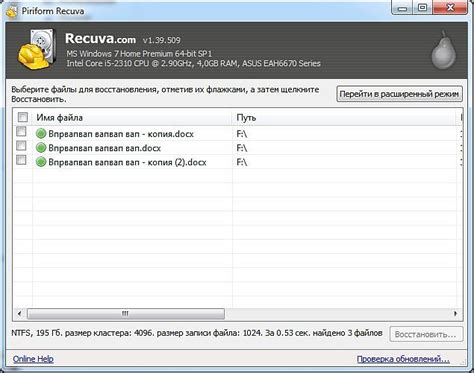Tick checkbox for копия (2).docx file
The height and width of the screenshot is (373, 474).
click(x=21, y=160)
